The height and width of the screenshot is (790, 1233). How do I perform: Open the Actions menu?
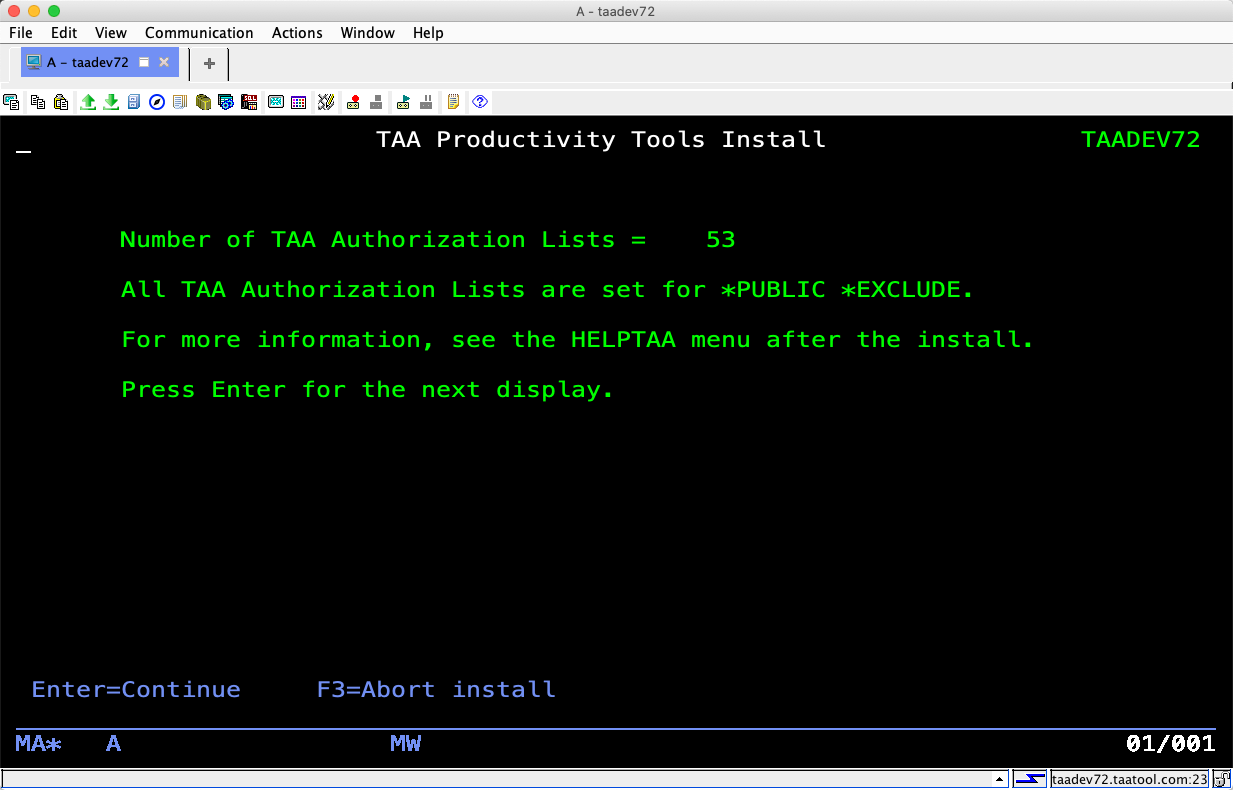(297, 33)
